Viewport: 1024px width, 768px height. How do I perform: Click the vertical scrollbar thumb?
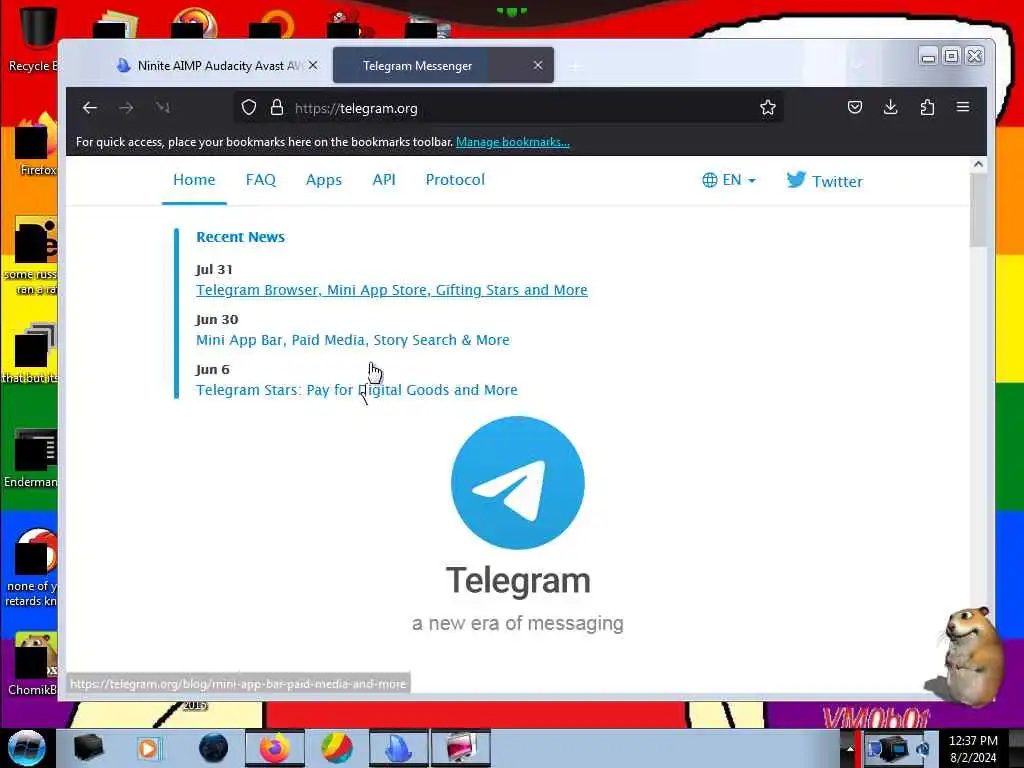tap(978, 210)
